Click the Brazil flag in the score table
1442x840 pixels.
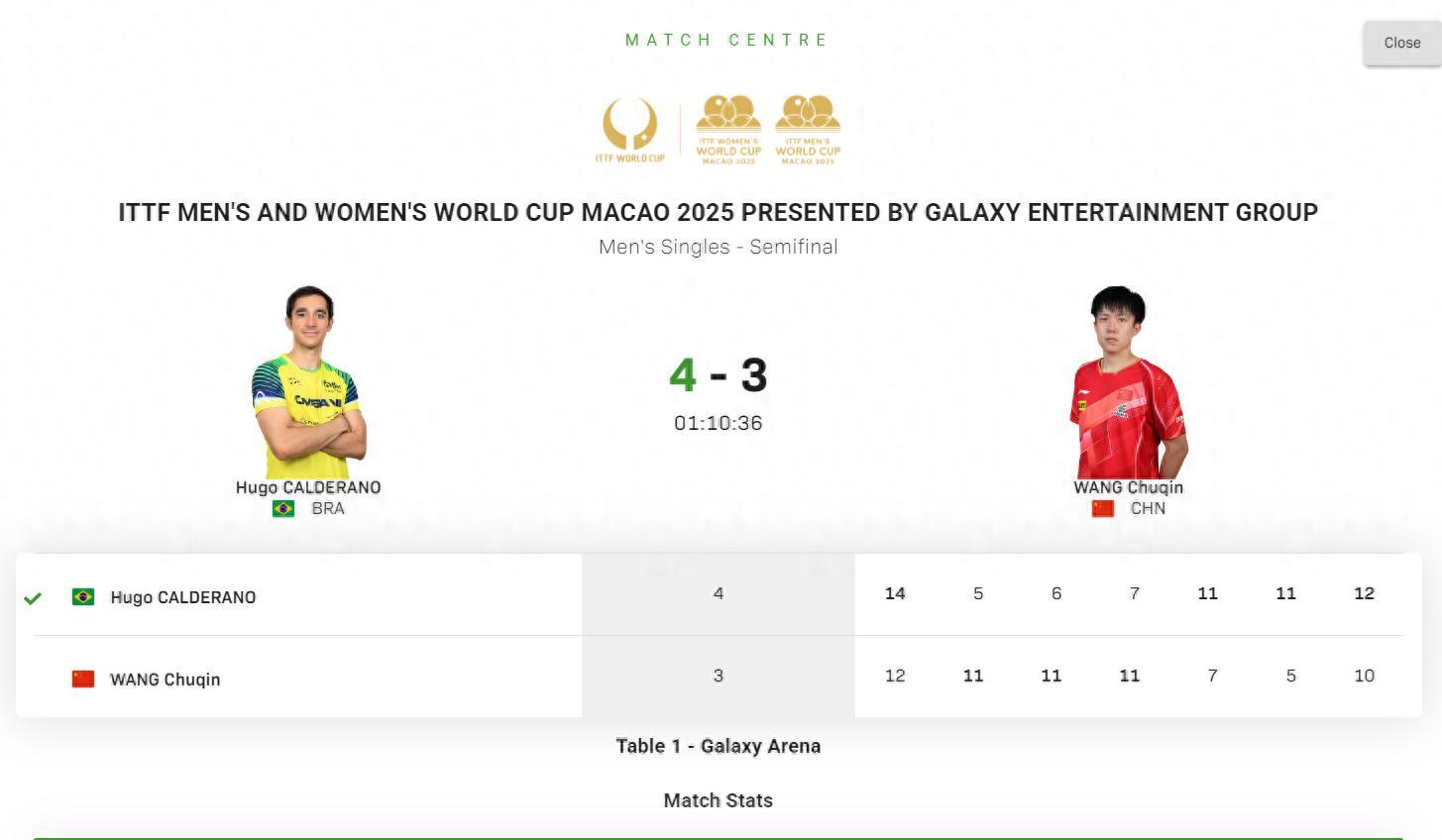(x=83, y=596)
